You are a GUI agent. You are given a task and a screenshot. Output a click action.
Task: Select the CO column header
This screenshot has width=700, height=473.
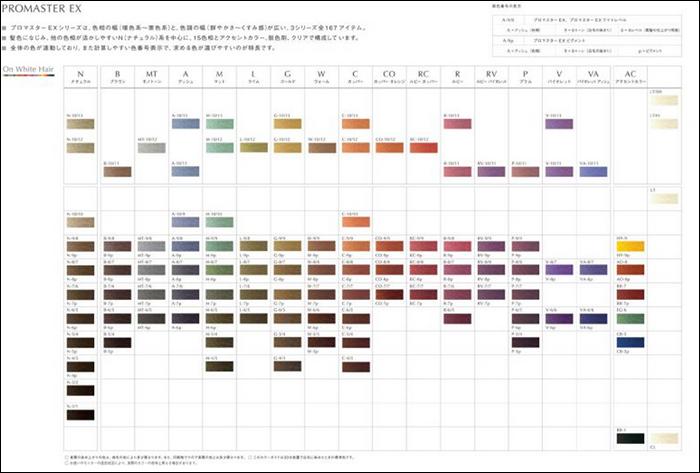389,77
